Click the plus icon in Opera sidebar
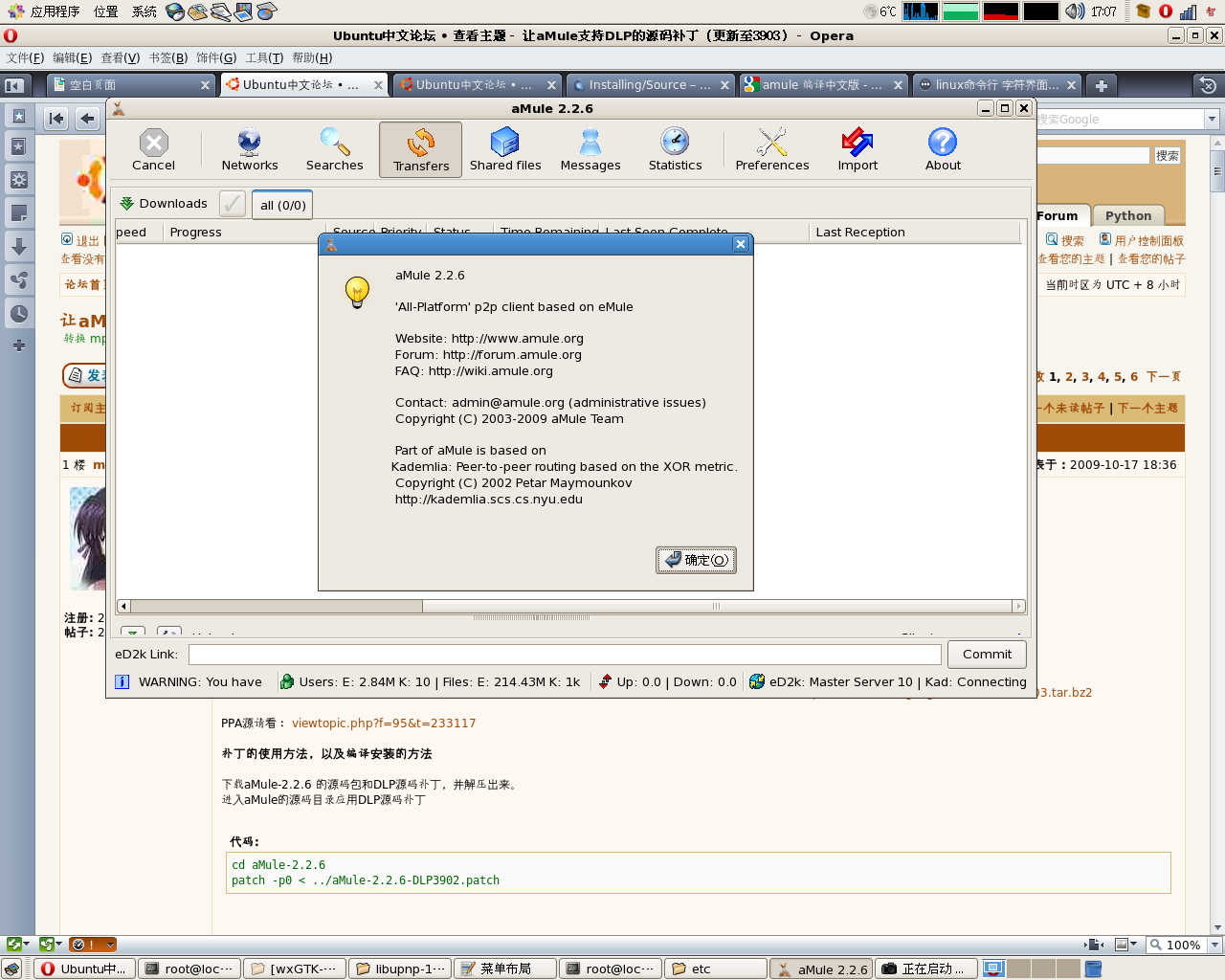This screenshot has height=980, width=1225. [18, 345]
